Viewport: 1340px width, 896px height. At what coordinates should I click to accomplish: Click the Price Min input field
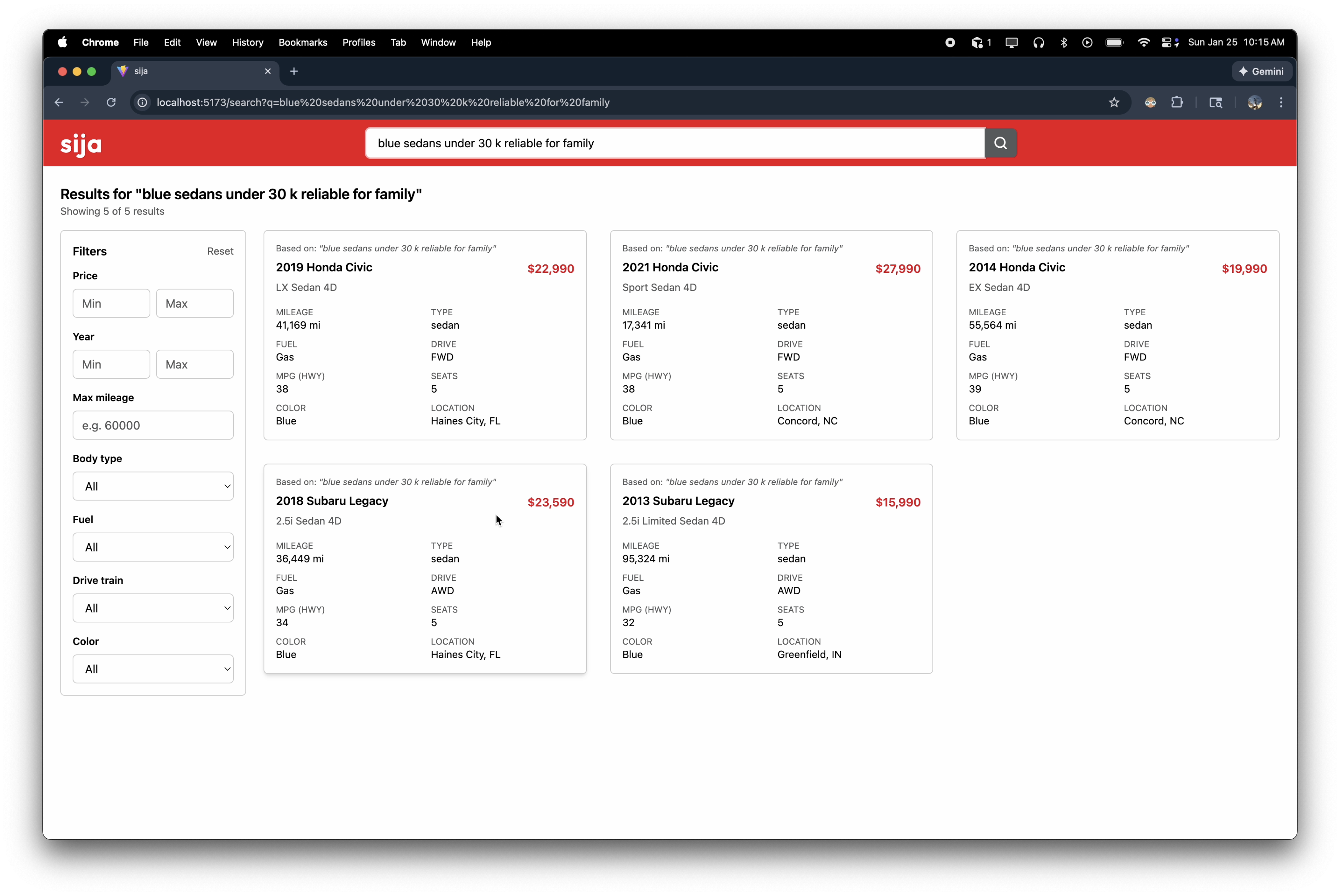(x=111, y=303)
